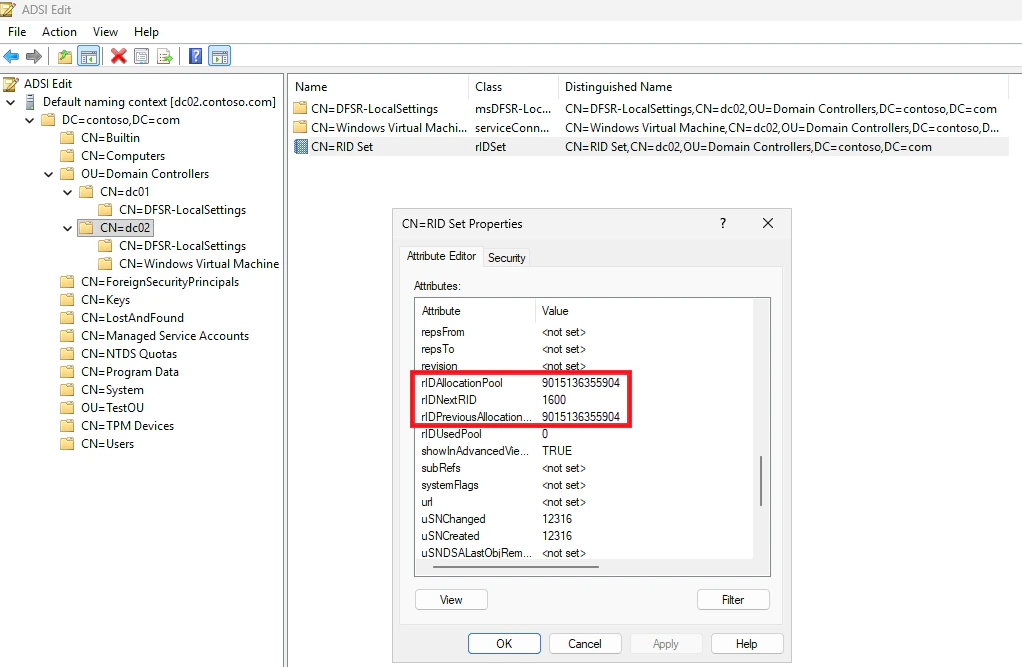Image resolution: width=1022 pixels, height=667 pixels.
Task: Click the attribute list horizontal scrollbar
Action: click(x=516, y=567)
